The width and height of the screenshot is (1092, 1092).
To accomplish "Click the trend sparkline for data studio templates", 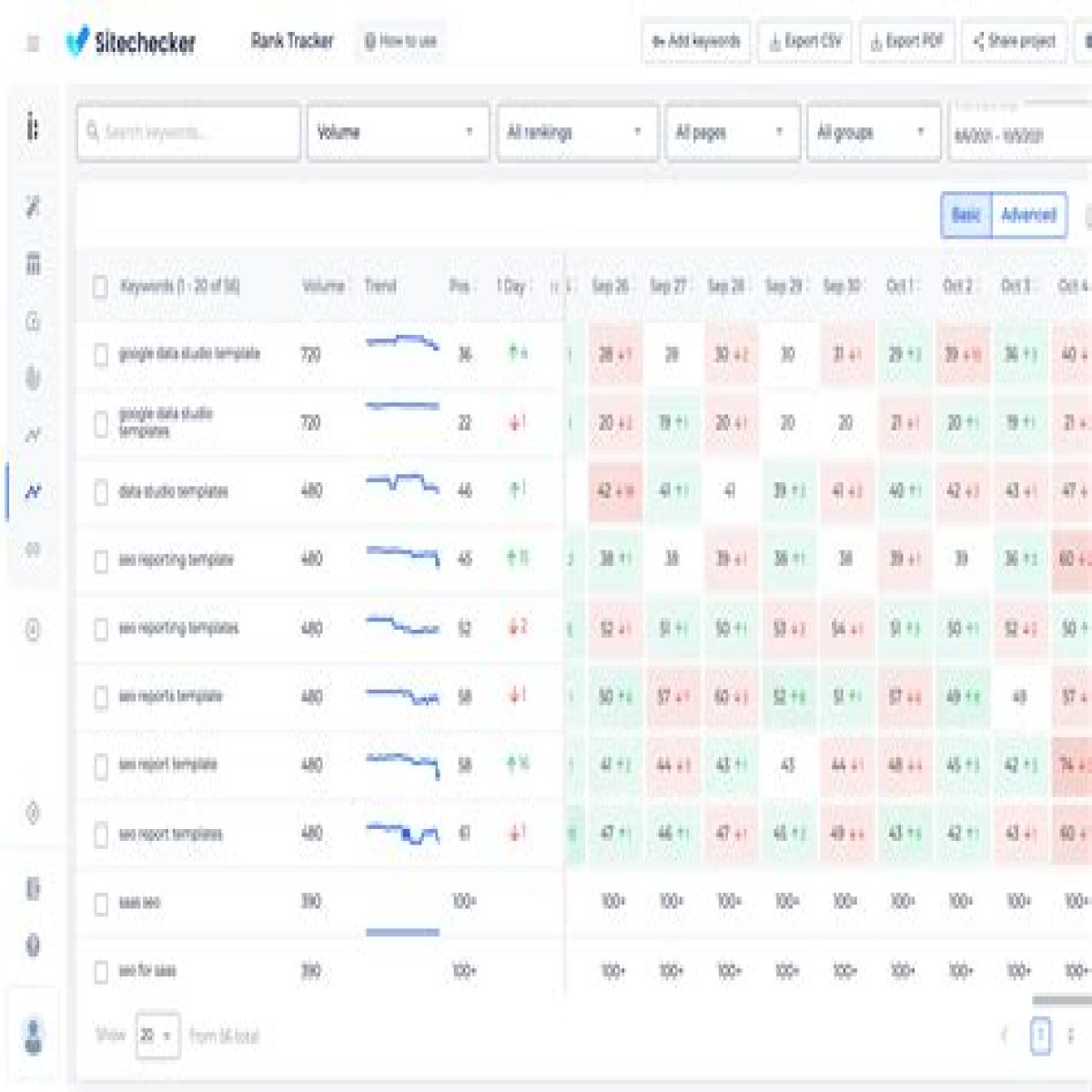I will 402,482.
